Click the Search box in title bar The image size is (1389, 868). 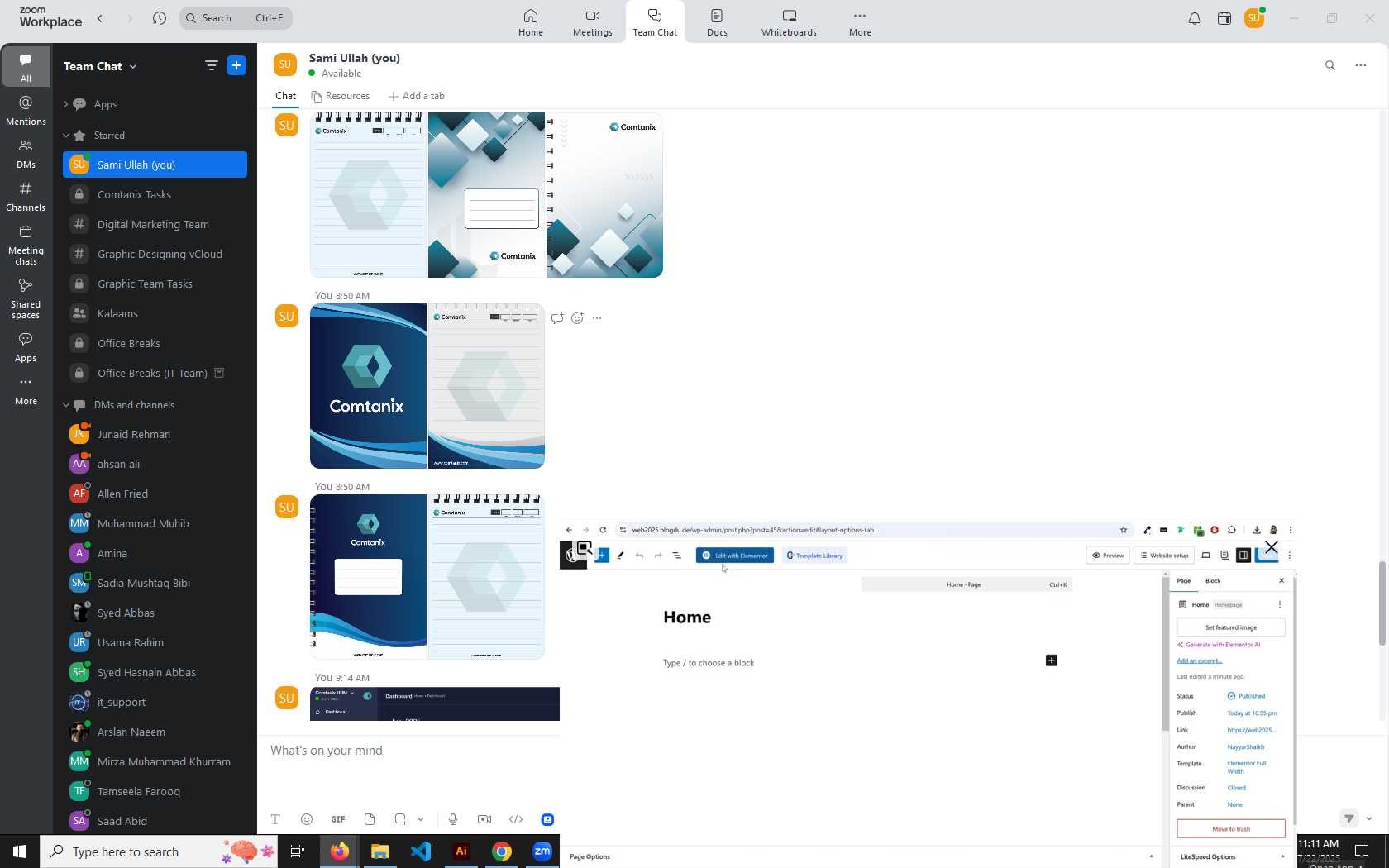click(x=236, y=18)
